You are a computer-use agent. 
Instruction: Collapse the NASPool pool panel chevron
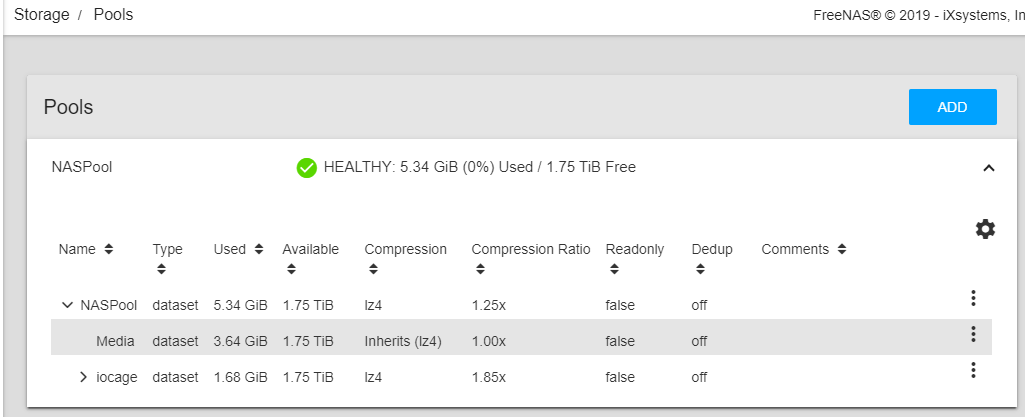[x=989, y=168]
